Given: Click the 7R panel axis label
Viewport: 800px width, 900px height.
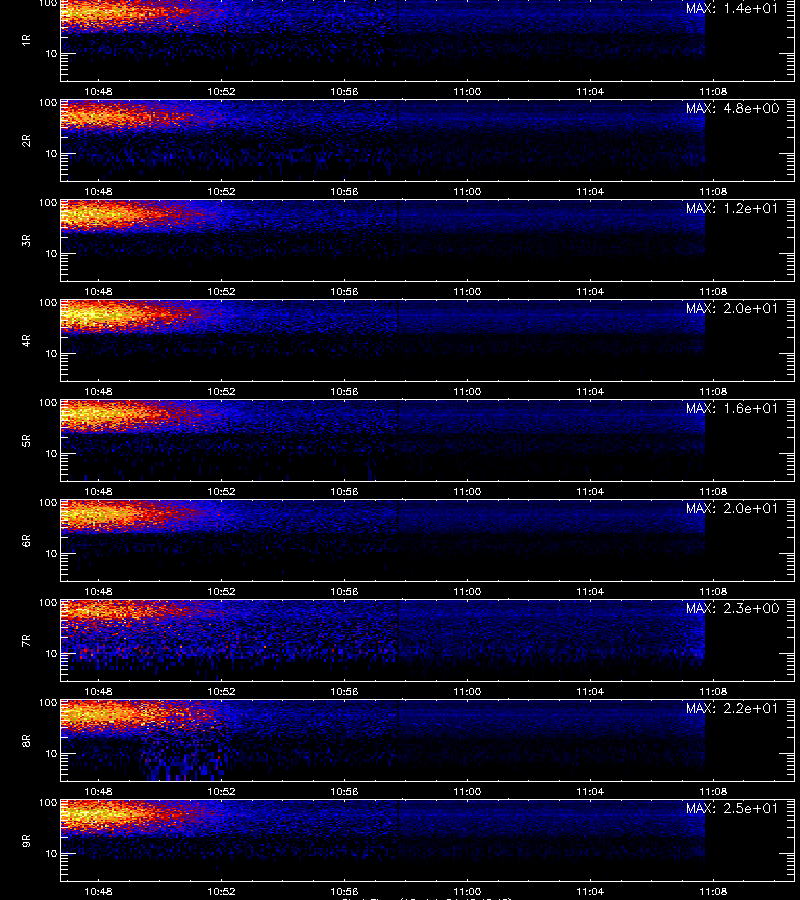Looking at the screenshot, I should click(x=26, y=641).
